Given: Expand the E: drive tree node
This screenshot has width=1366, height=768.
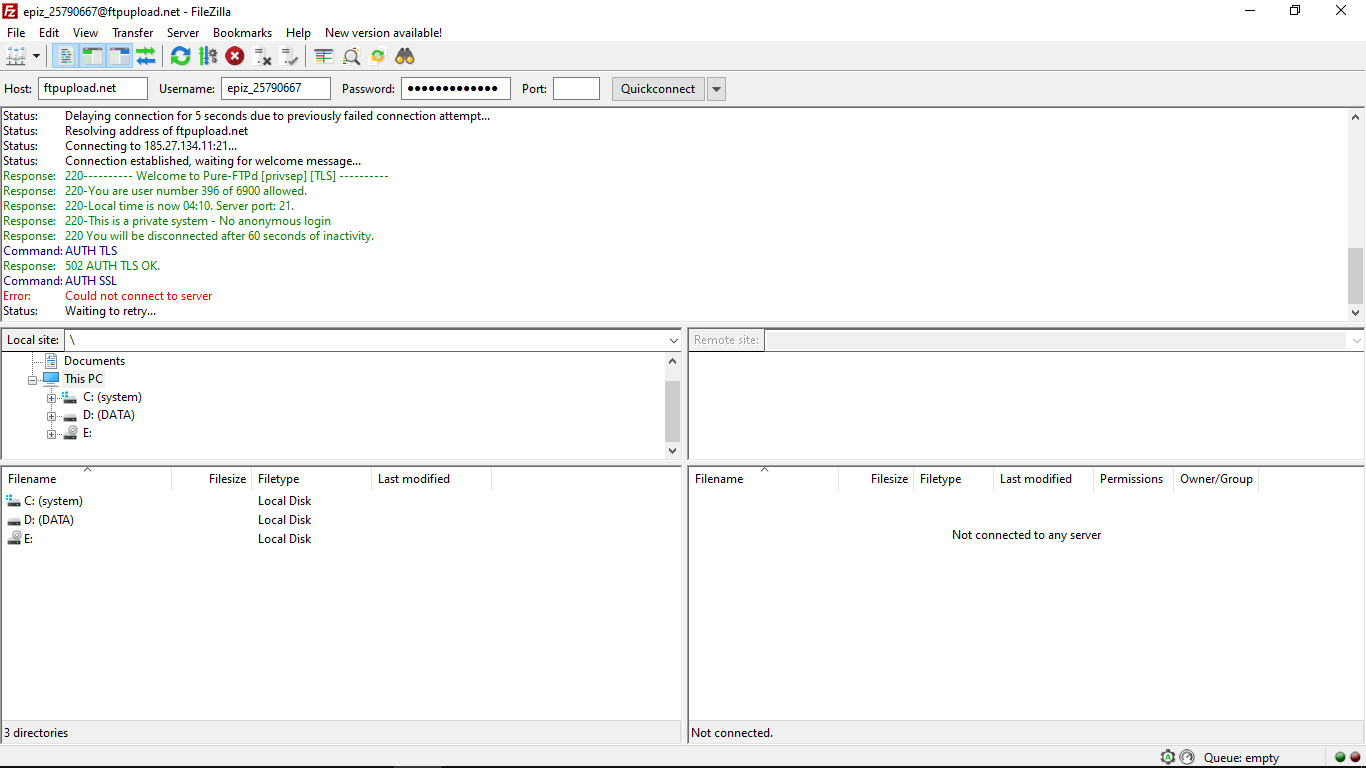Looking at the screenshot, I should coord(51,434).
